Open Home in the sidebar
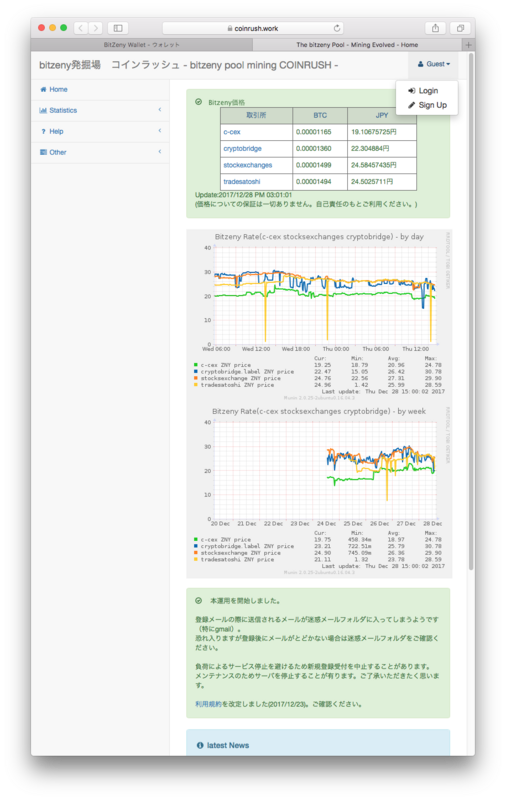506x800 pixels. pos(100,89)
